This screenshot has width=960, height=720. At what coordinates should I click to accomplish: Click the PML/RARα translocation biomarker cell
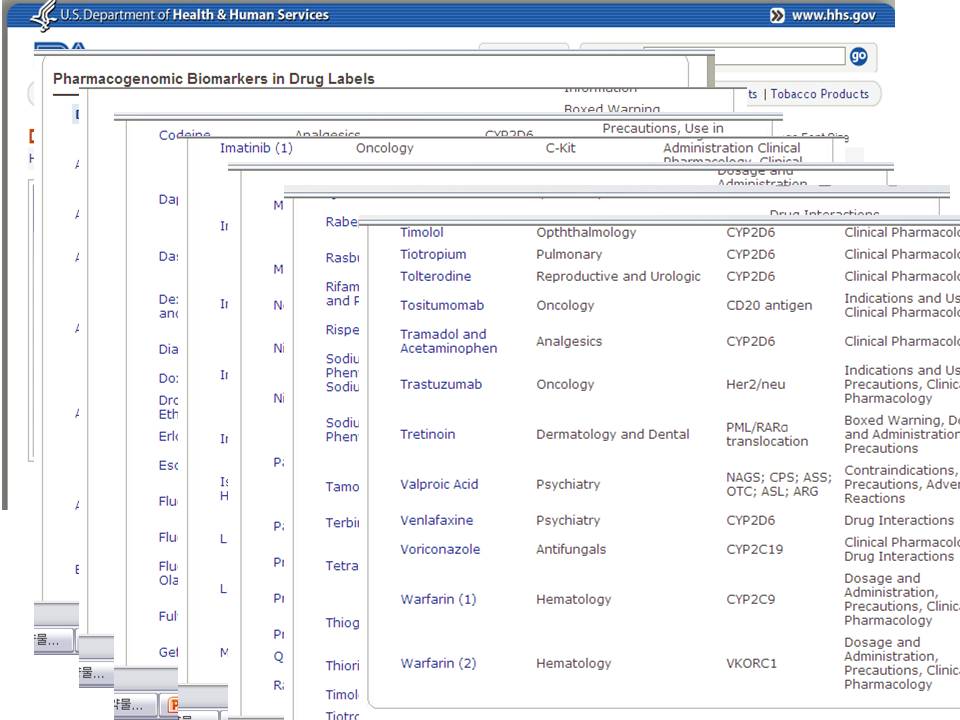[x=767, y=434]
